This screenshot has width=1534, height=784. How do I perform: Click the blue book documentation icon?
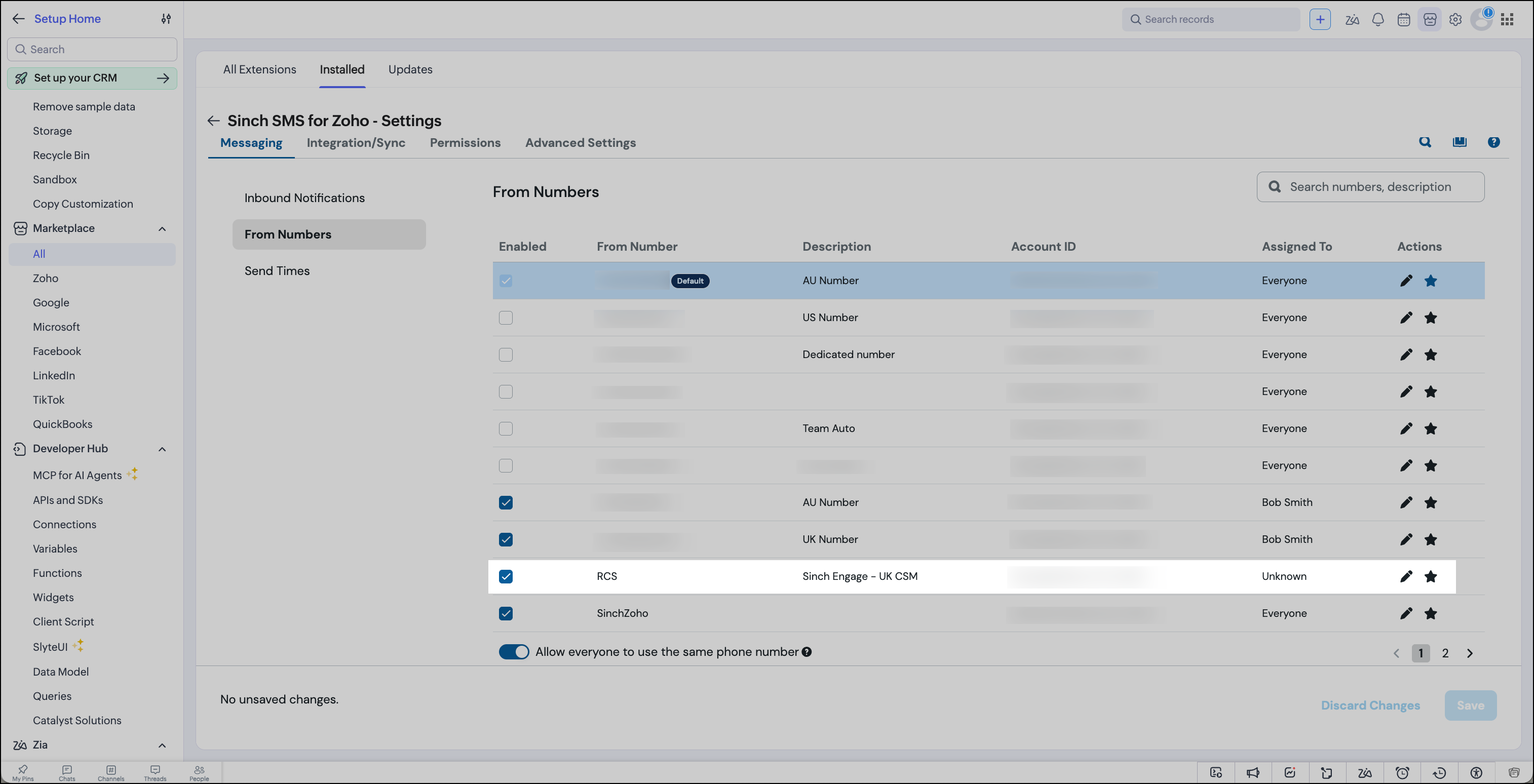(1459, 142)
